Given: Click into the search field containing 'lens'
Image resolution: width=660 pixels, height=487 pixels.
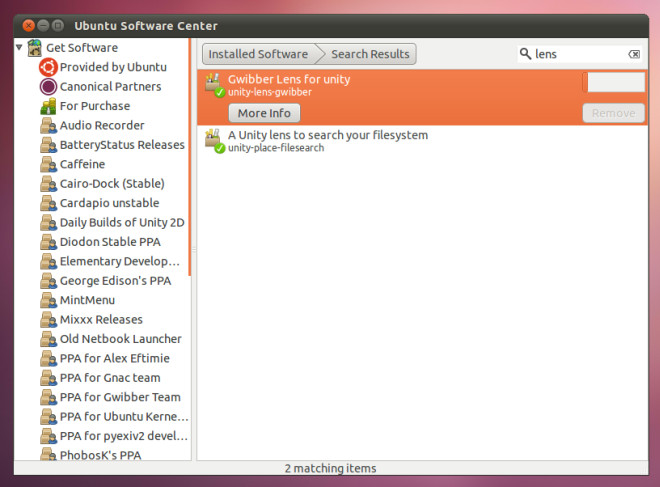Looking at the screenshot, I should (579, 54).
